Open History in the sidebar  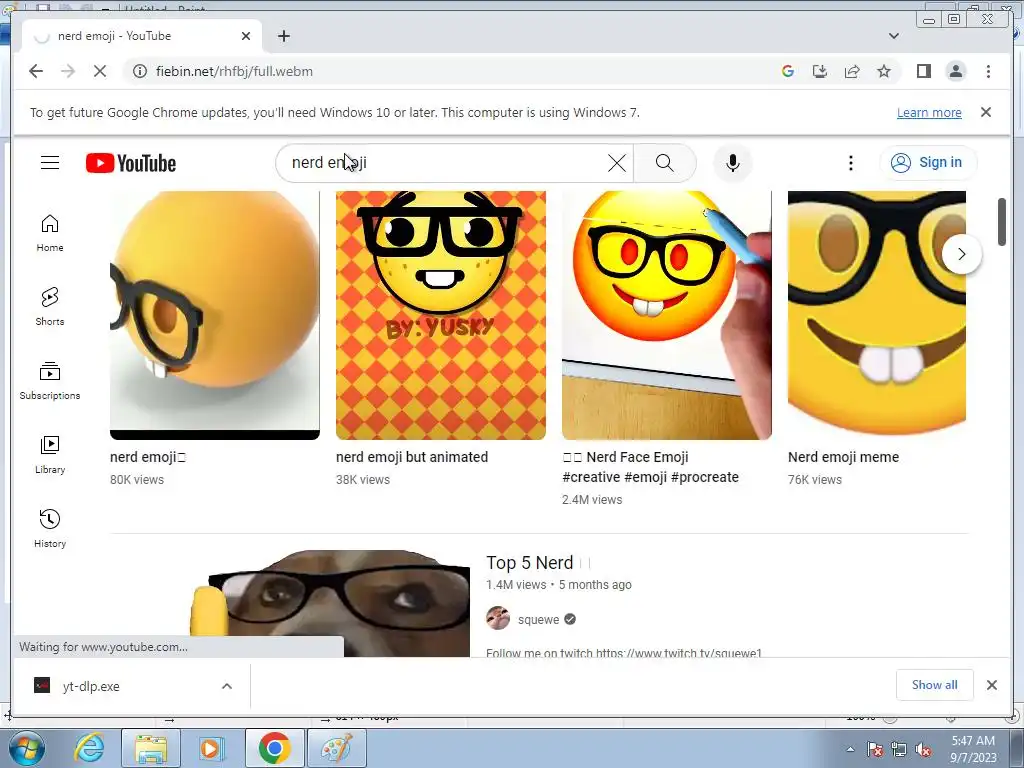(x=50, y=528)
